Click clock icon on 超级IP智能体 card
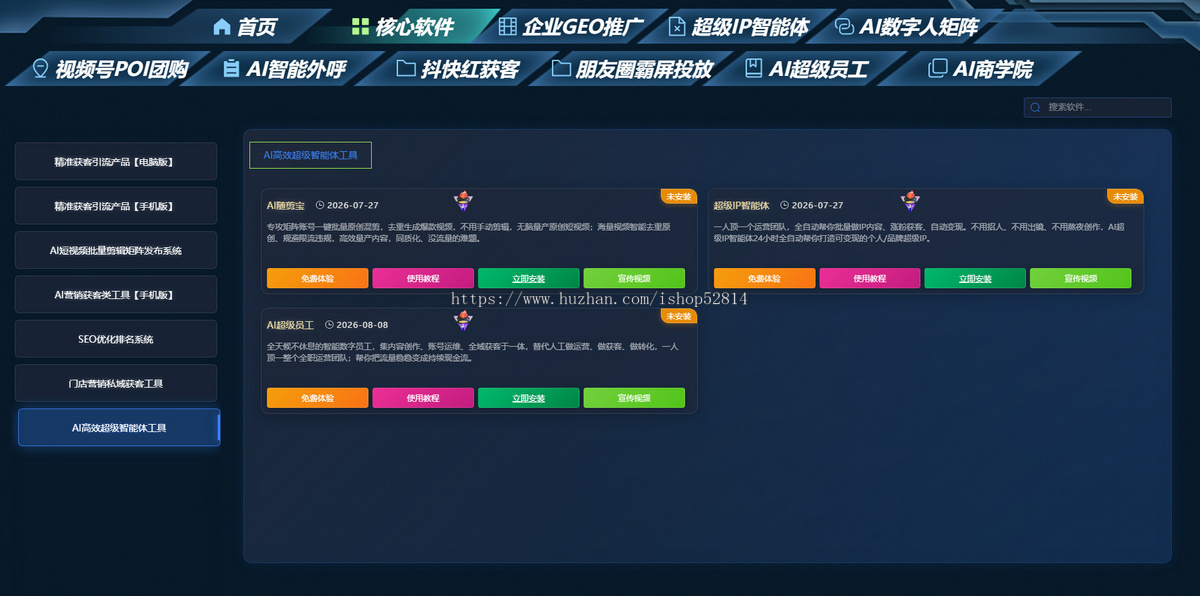Screen dimensions: 1200x596 785,205
